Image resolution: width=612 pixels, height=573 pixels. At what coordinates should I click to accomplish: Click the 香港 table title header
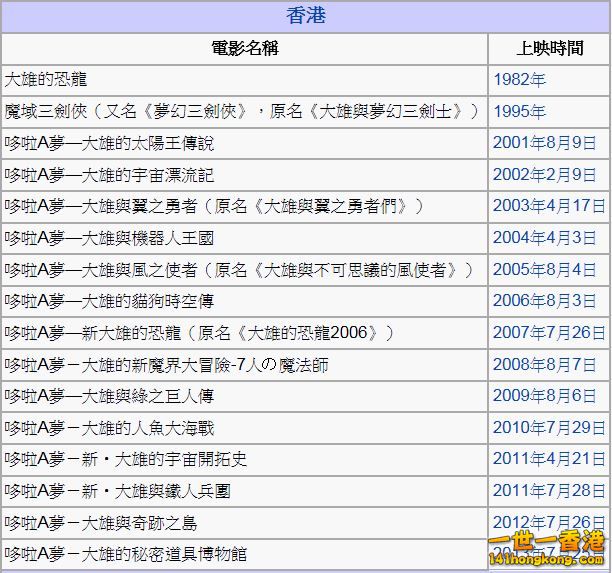pos(306,16)
